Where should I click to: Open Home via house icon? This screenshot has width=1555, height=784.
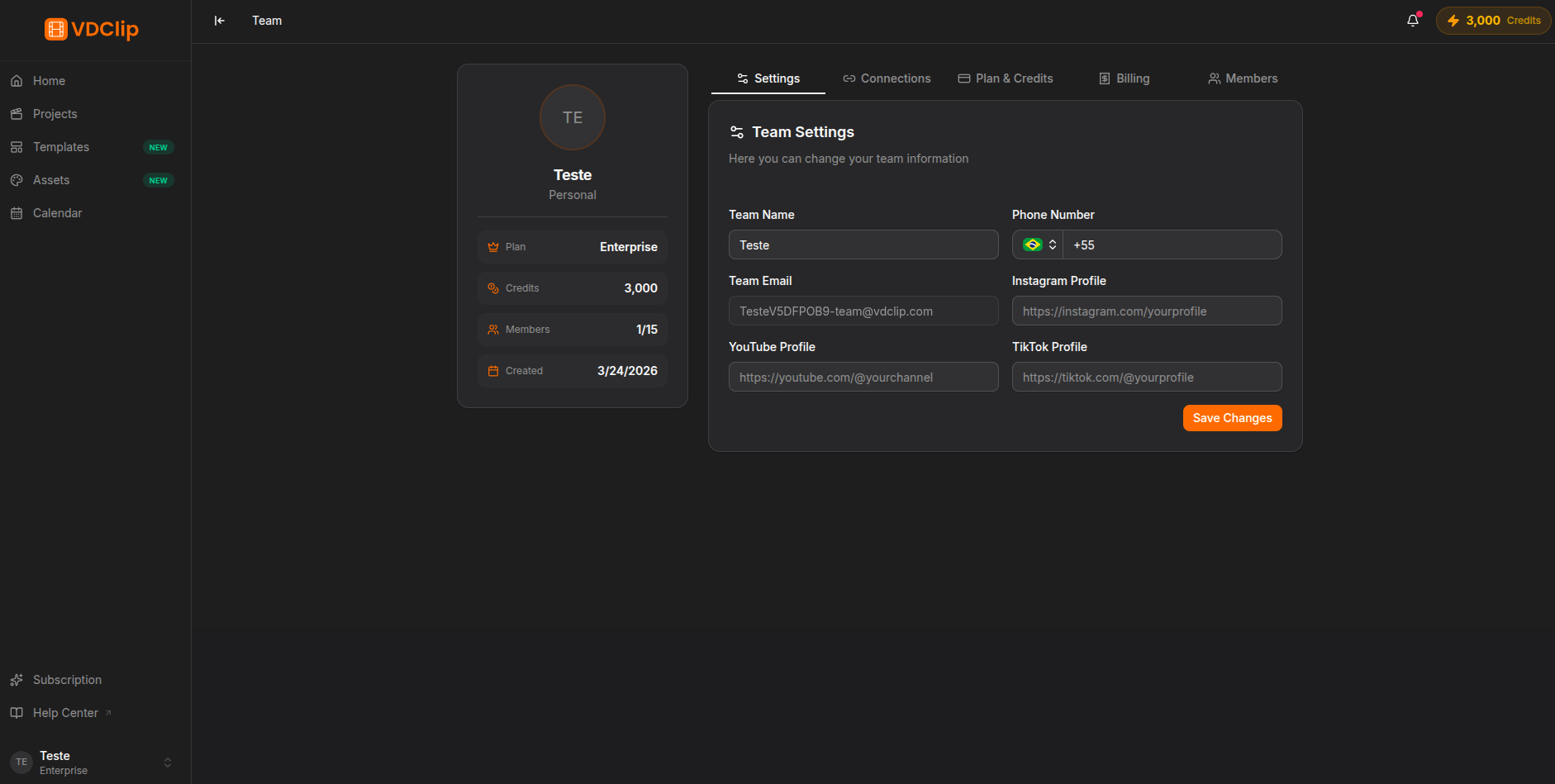pos(17,81)
